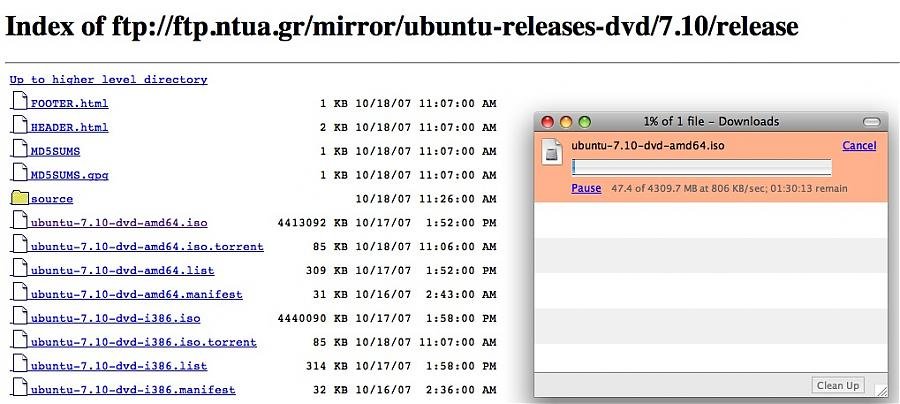The image size is (900, 404).
Task: Click the file icon next to HEADER.html
Action: click(x=19, y=125)
